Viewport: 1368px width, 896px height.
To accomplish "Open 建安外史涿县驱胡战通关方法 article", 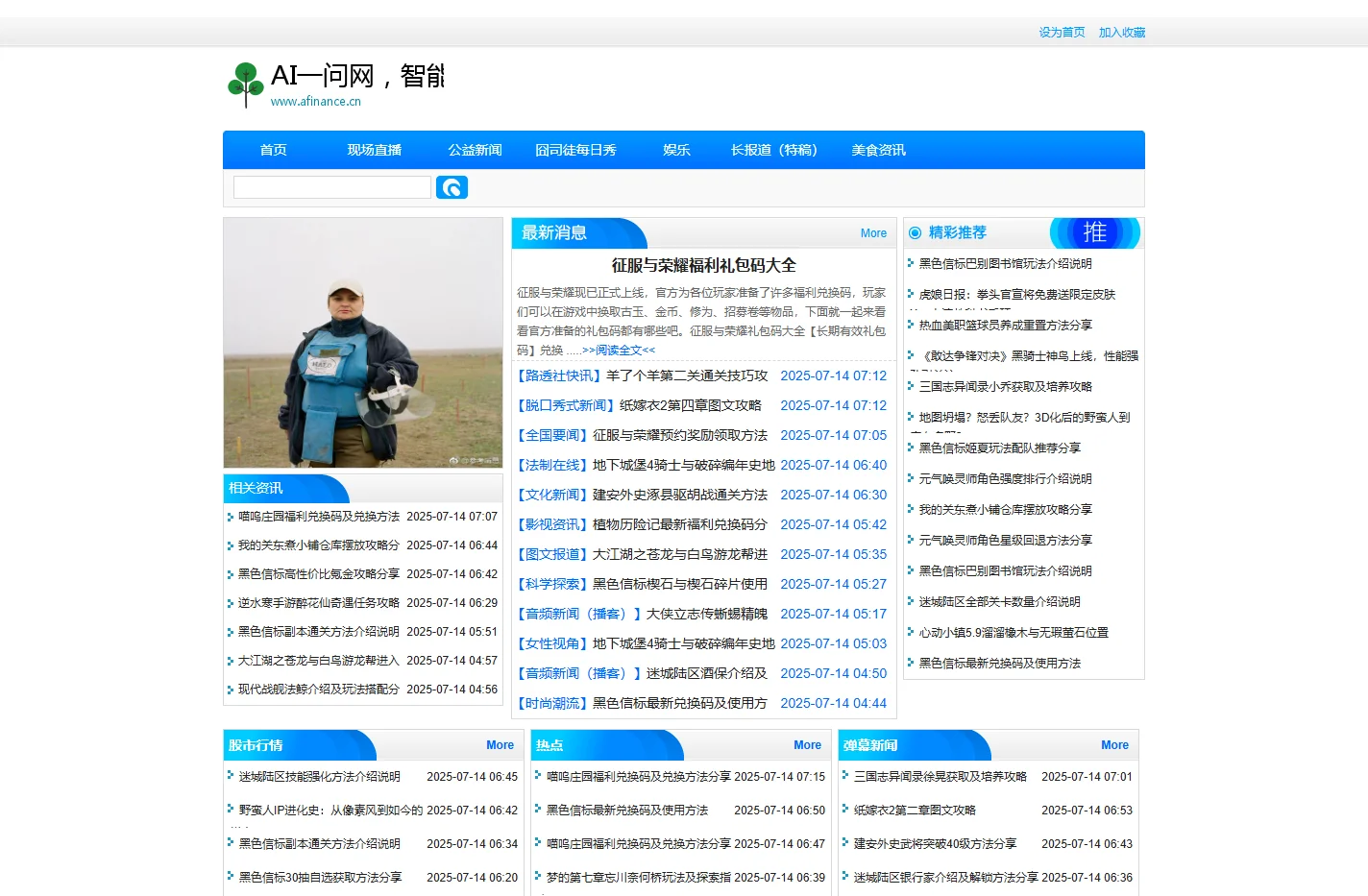I will click(680, 495).
